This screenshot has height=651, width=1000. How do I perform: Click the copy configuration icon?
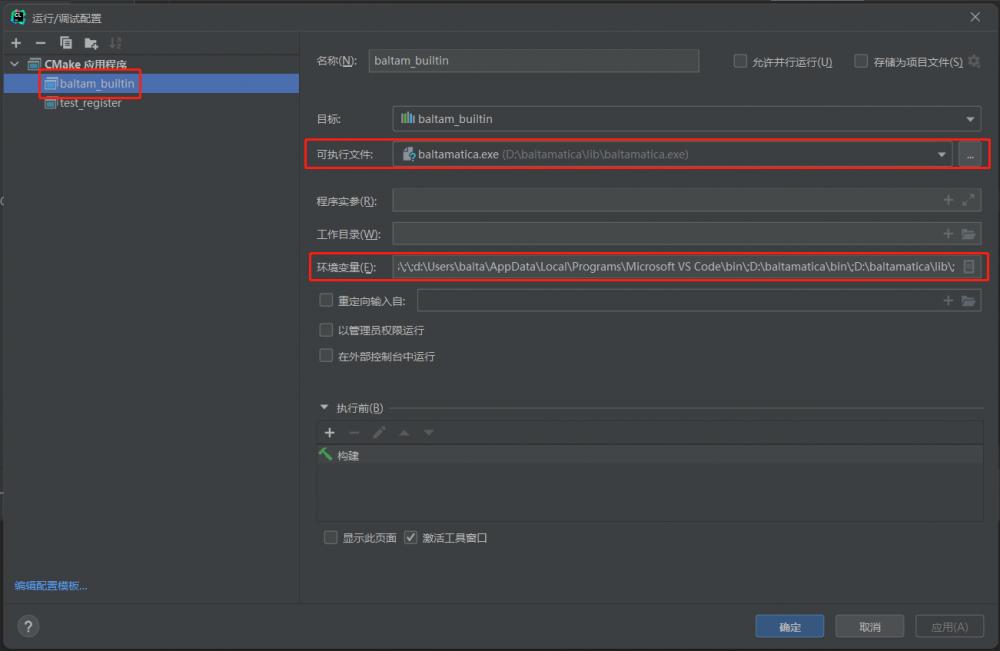click(66, 43)
